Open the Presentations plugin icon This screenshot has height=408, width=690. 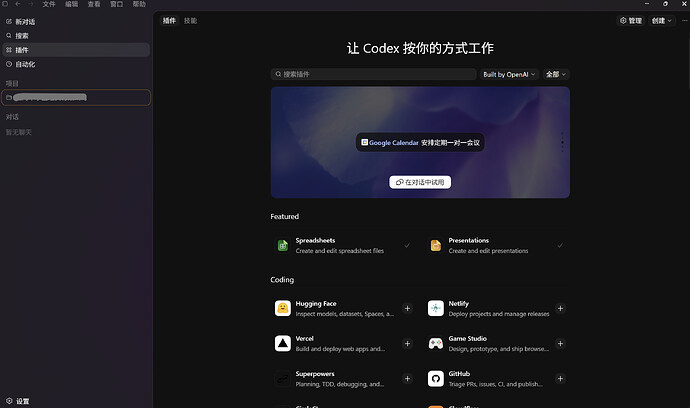pos(436,246)
